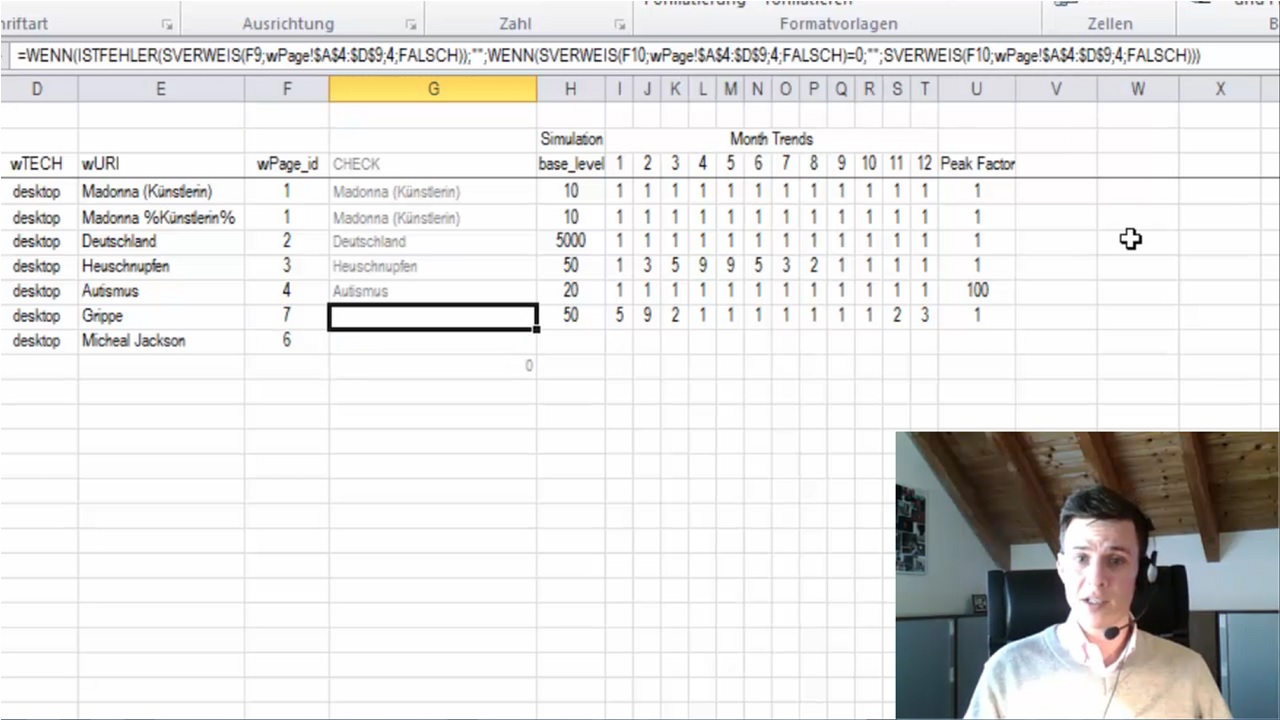Click month header 11
Screen dimensions: 1280x720
(897, 164)
